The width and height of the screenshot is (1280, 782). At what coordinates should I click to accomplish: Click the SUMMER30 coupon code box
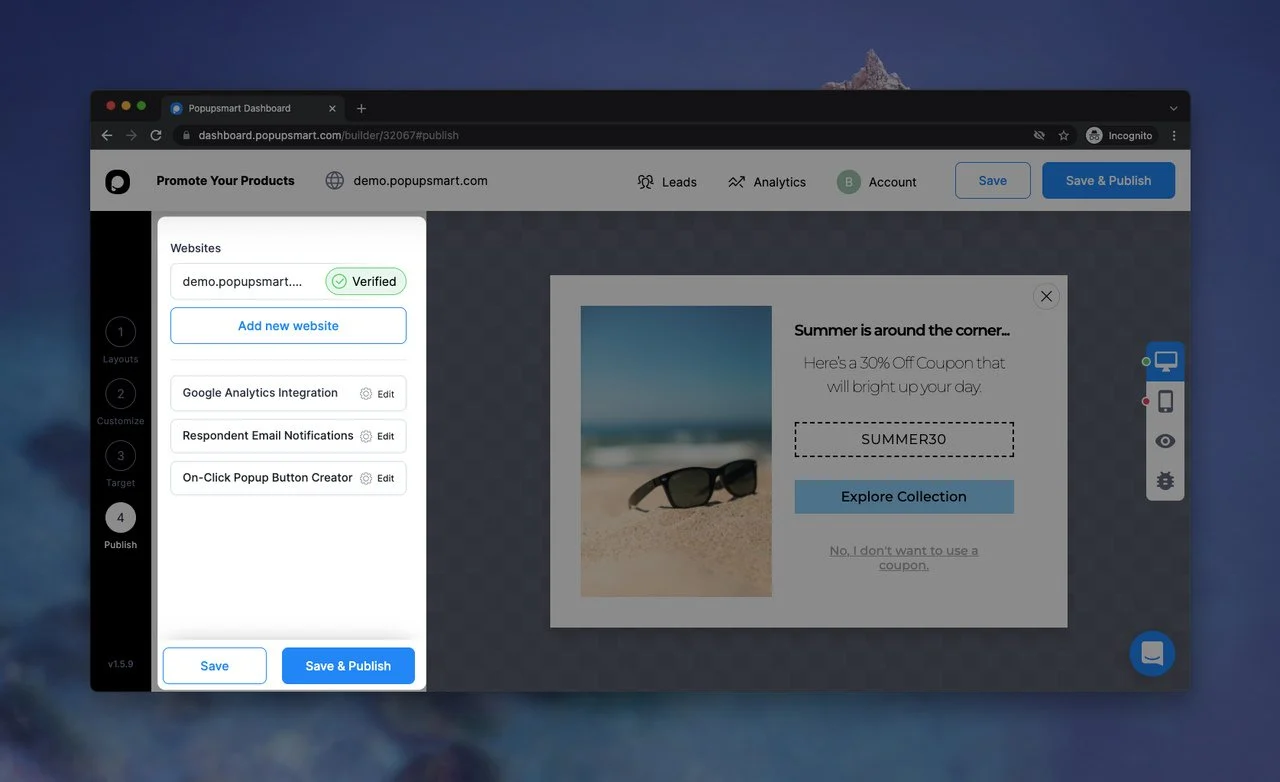click(x=904, y=439)
